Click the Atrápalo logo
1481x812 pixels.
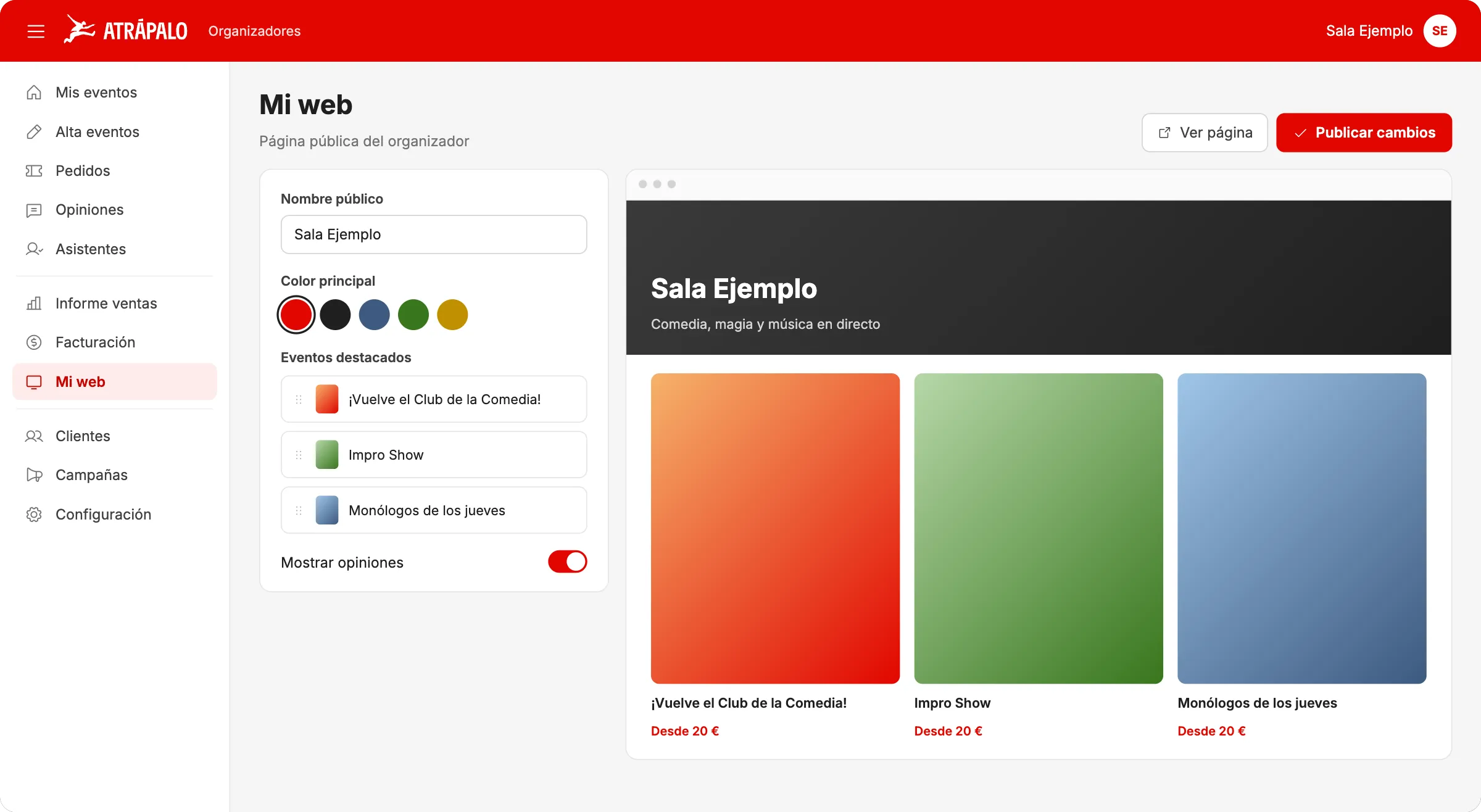pos(126,30)
